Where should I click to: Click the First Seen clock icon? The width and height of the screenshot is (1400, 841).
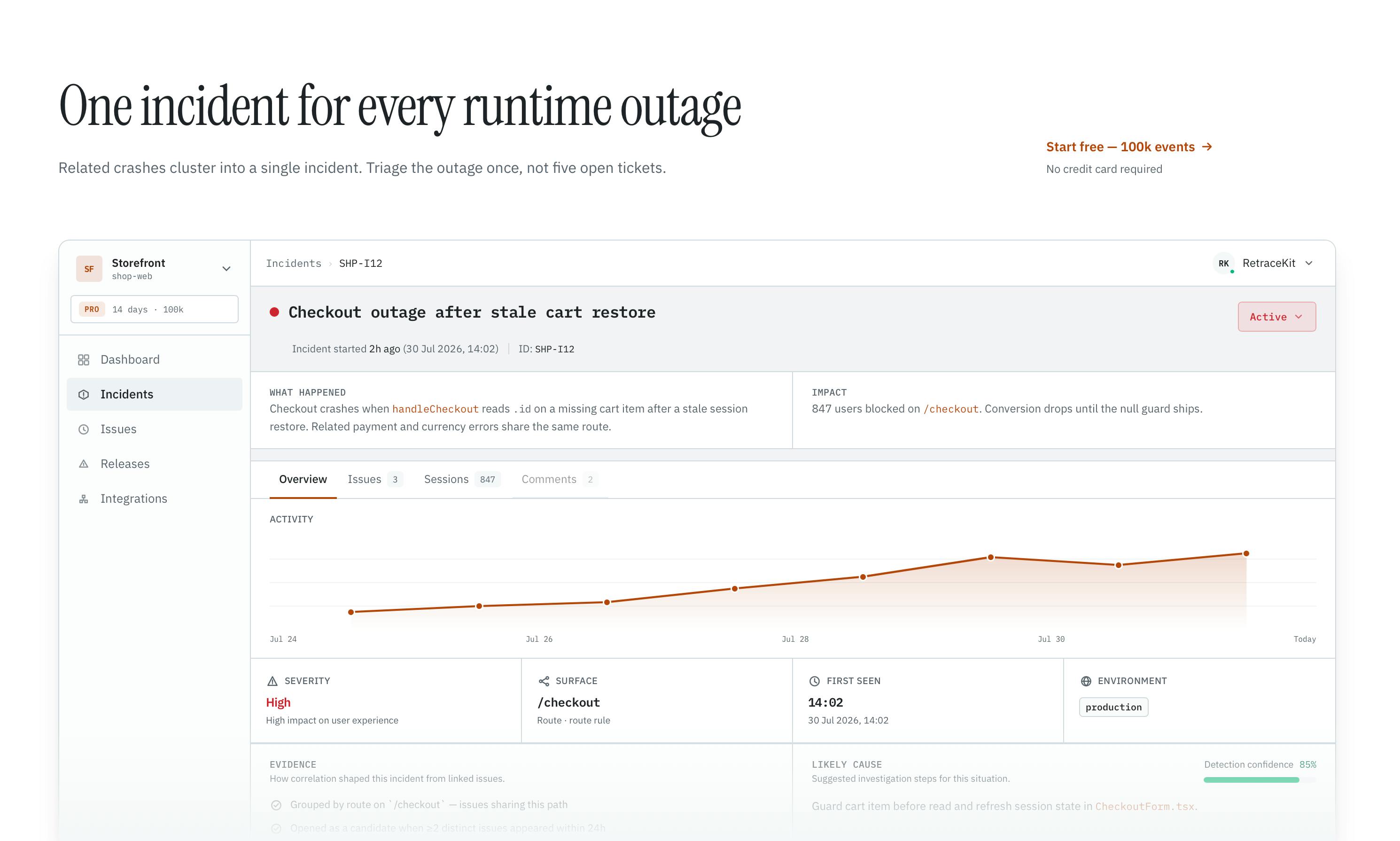(814, 681)
